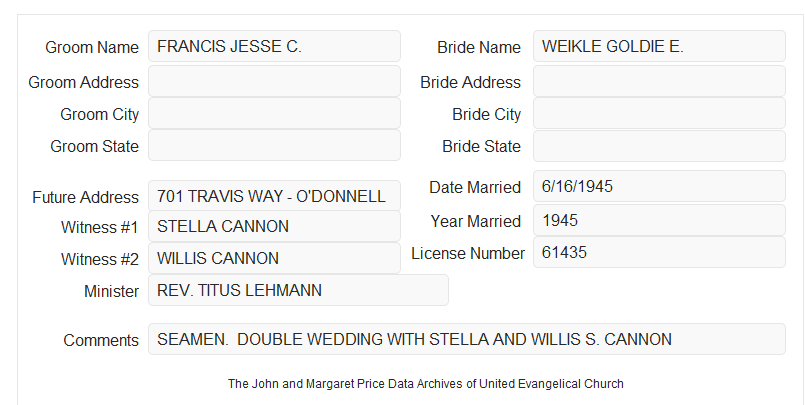This screenshot has width=805, height=405.
Task: Focus the Groom State input box
Action: tap(274, 145)
